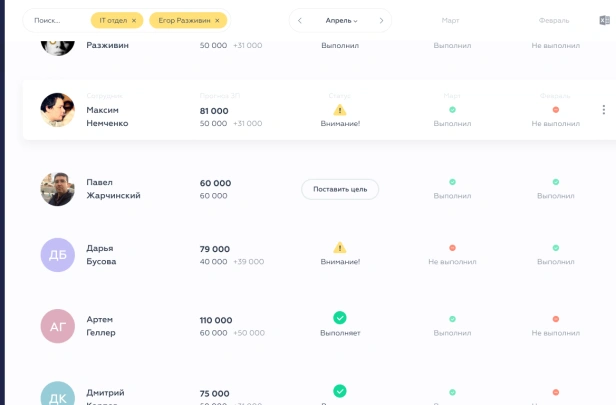Viewport: 616px width, 405px height.
Task: Go to next month with right arrow
Action: [381, 20]
